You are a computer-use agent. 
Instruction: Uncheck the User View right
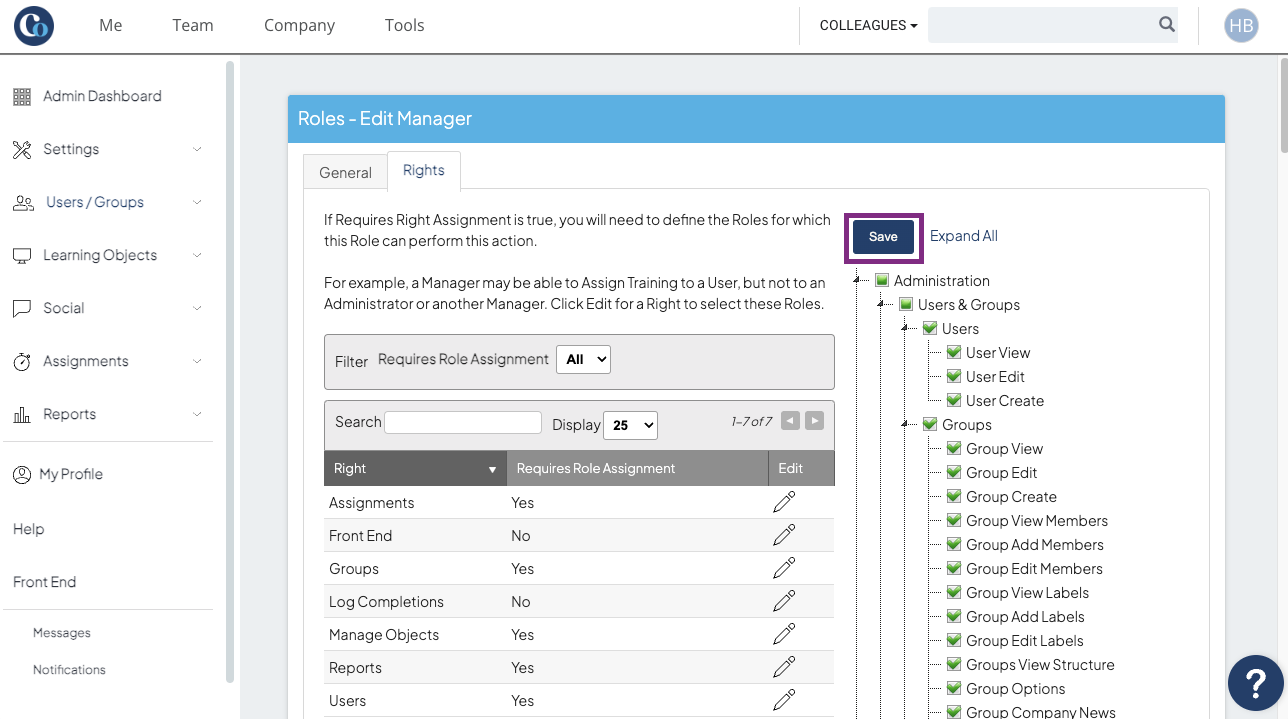[x=954, y=353]
